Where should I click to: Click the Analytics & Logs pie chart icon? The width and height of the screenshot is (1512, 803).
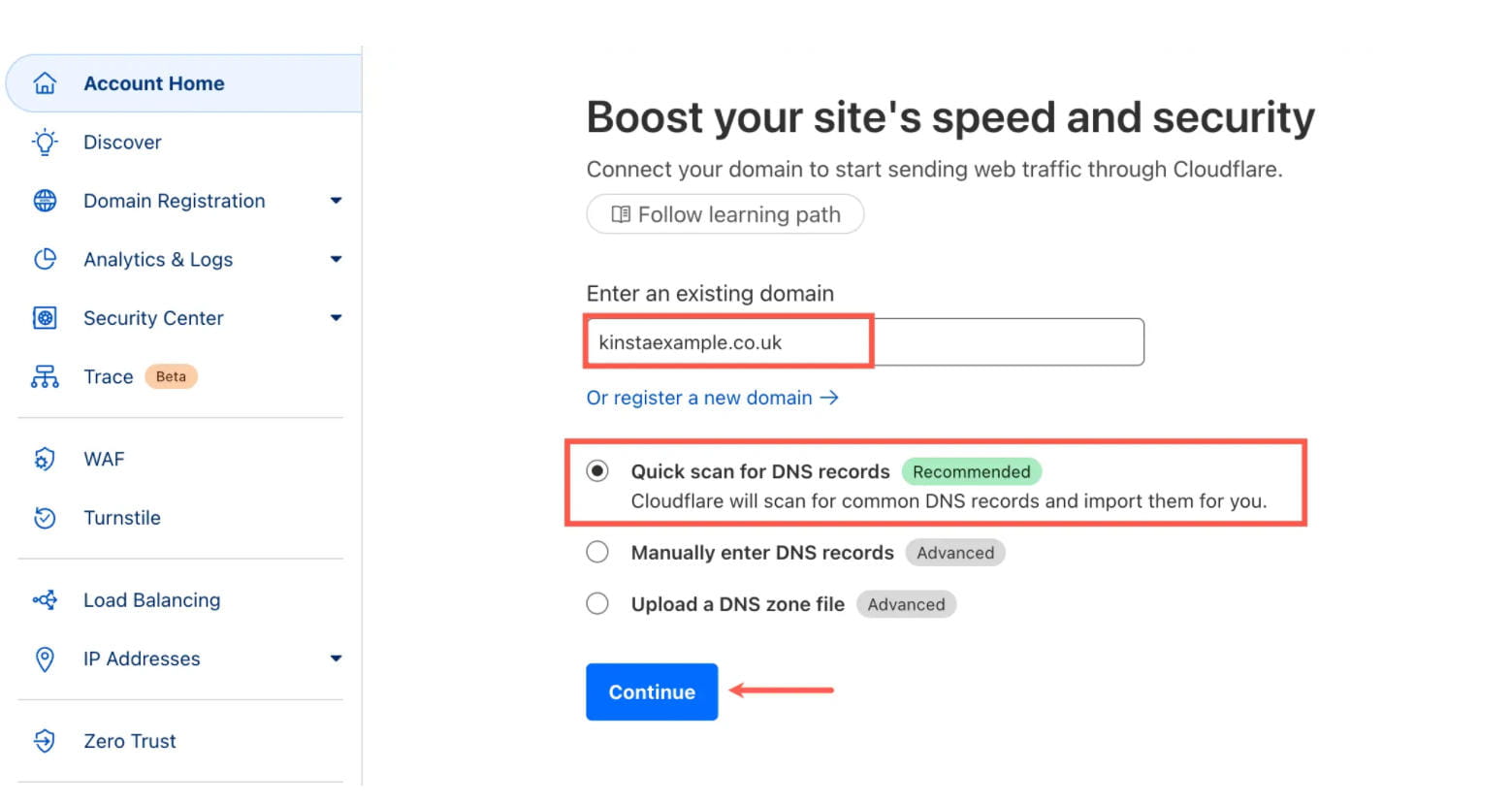pyautogui.click(x=45, y=259)
